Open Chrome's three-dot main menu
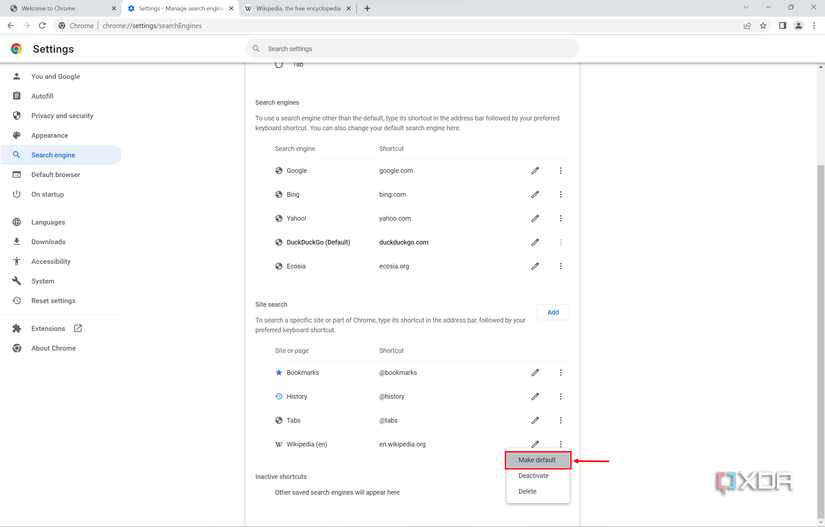The image size is (825, 527). coord(814,25)
